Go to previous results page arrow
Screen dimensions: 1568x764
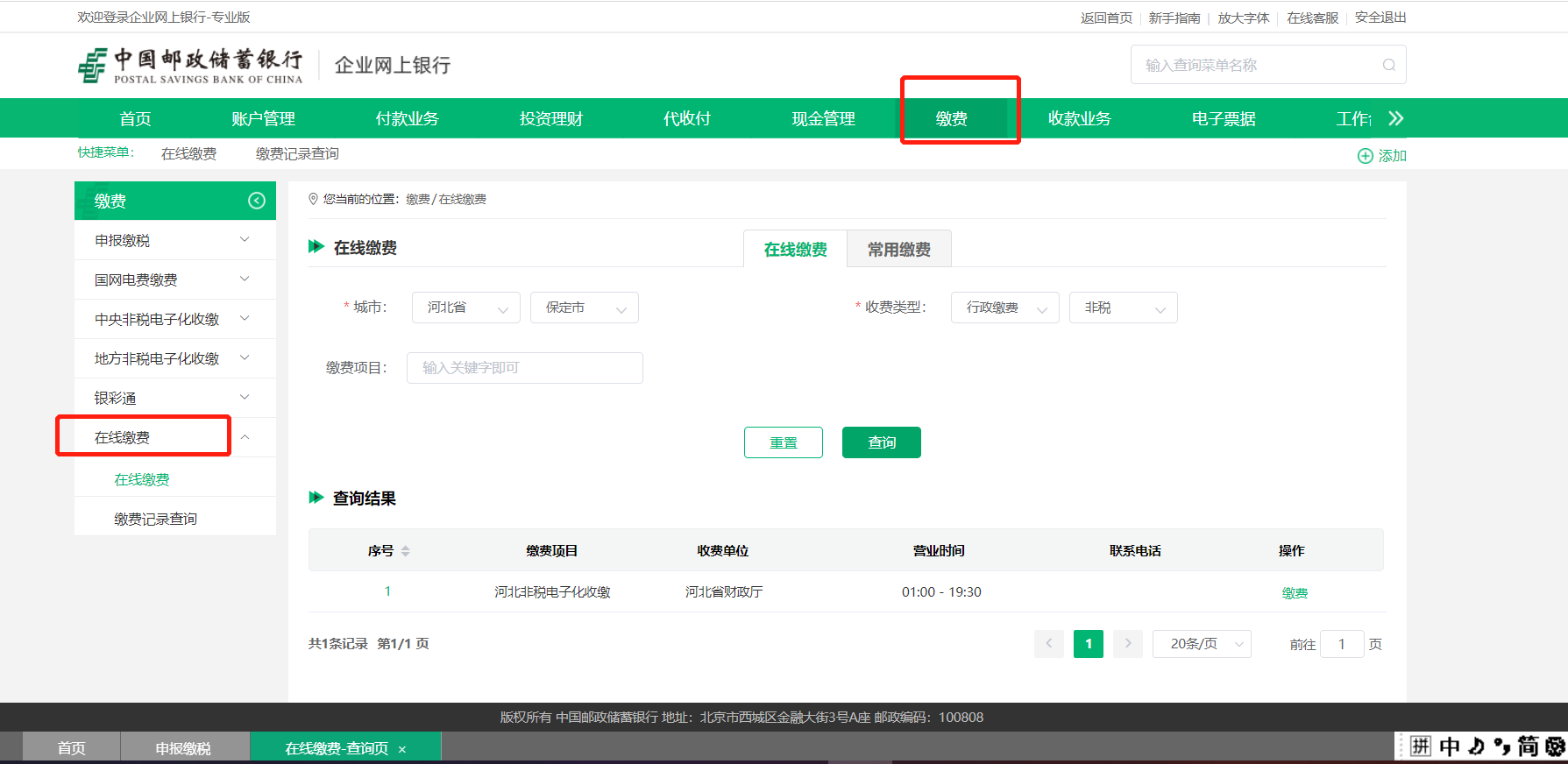[x=1048, y=644]
